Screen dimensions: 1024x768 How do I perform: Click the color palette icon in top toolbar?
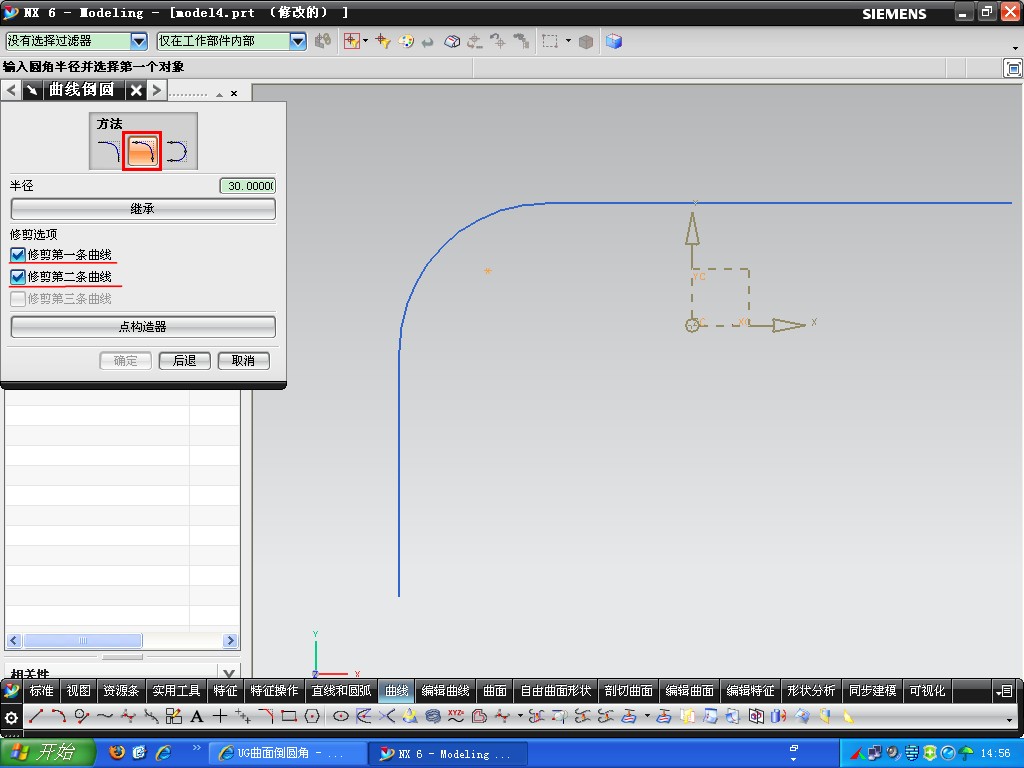406,41
